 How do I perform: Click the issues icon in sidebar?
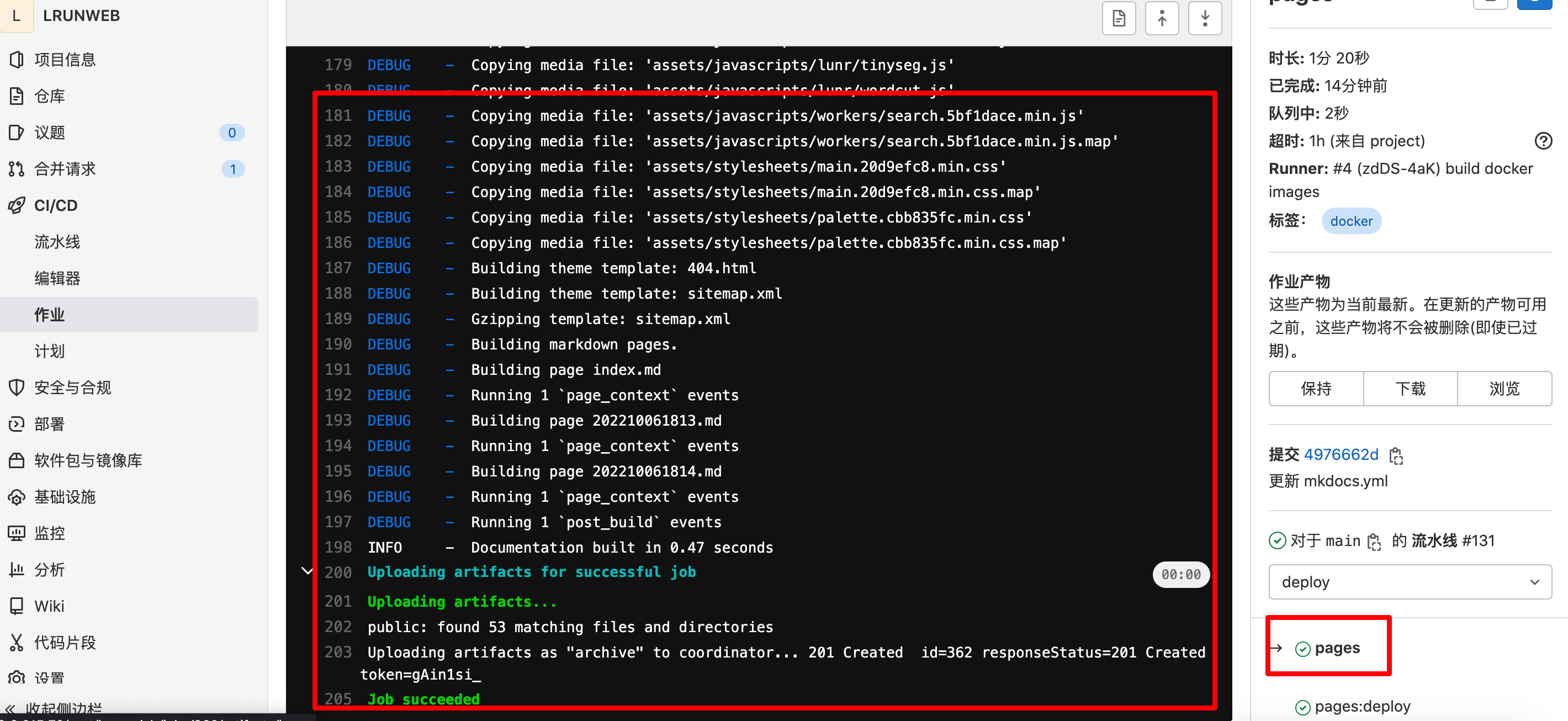[17, 132]
